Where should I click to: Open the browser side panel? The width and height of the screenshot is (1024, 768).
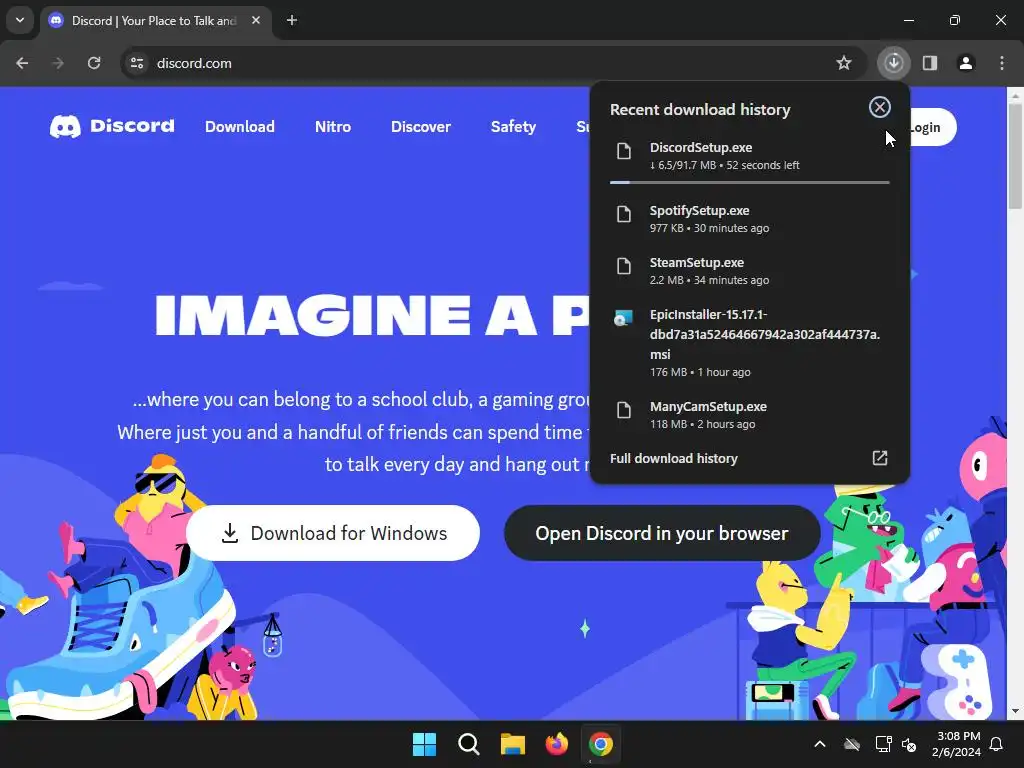930,63
